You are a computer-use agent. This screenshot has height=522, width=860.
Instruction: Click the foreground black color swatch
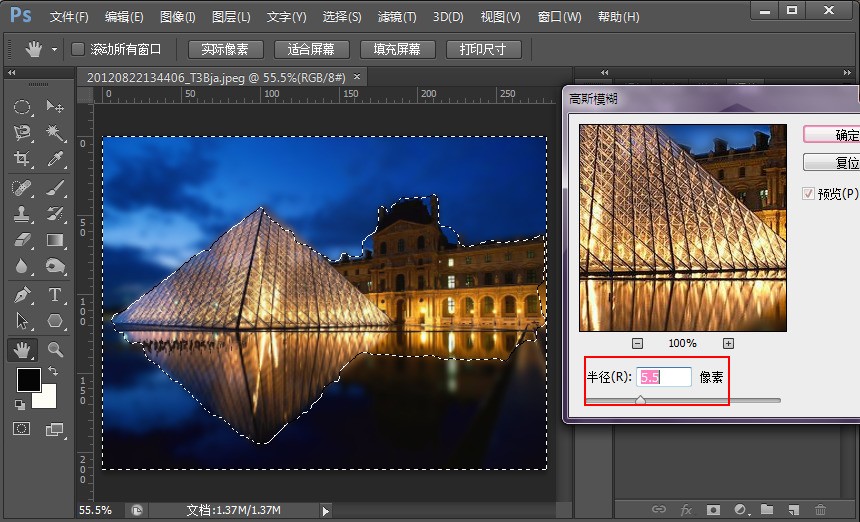29,379
